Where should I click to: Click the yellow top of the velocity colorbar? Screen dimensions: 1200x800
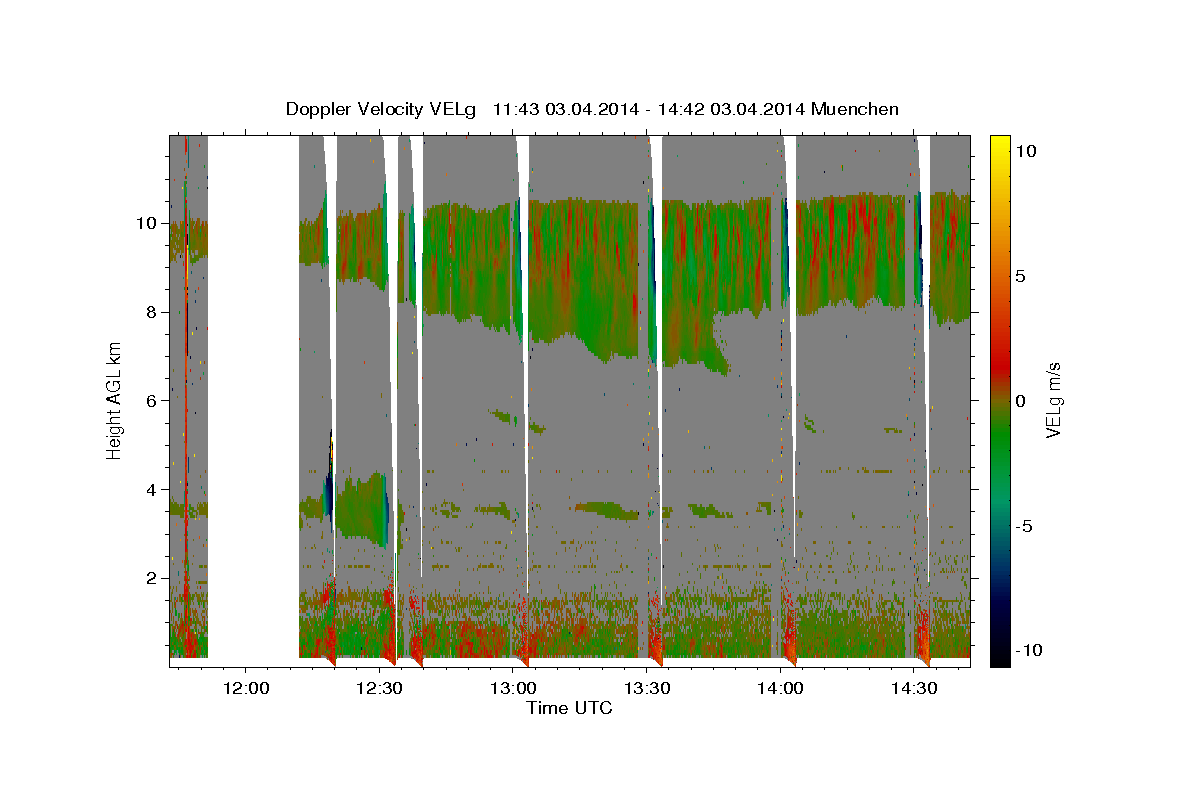click(1000, 145)
